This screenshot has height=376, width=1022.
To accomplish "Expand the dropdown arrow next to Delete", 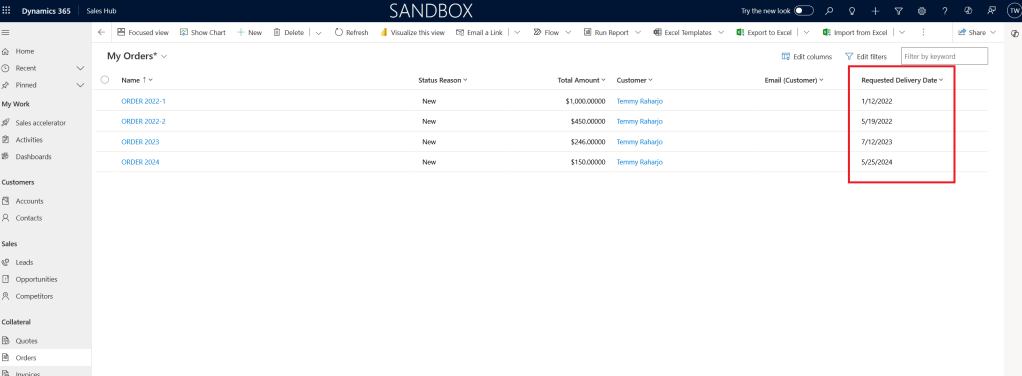I will 318,33.
